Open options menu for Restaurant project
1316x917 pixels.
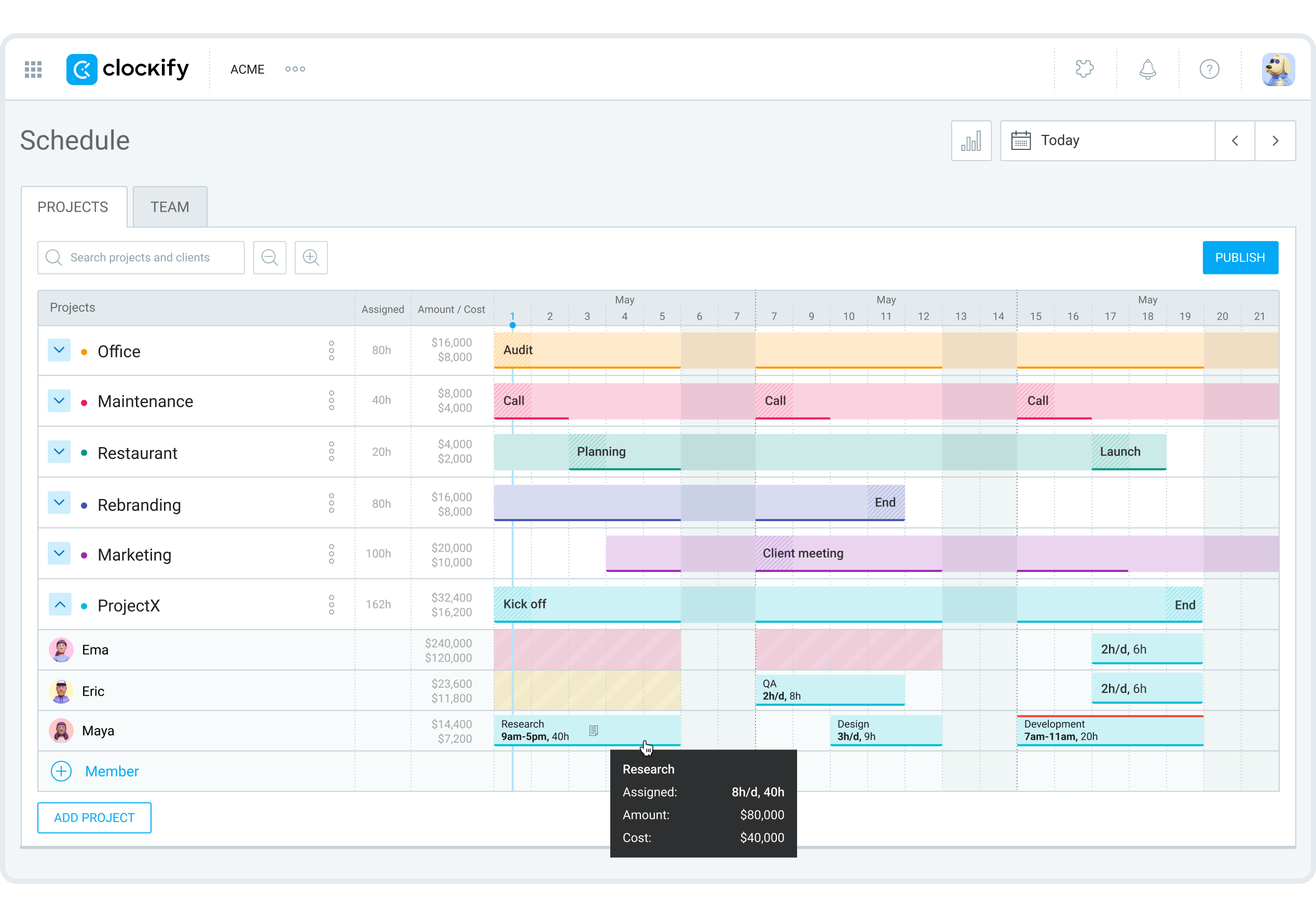point(331,452)
